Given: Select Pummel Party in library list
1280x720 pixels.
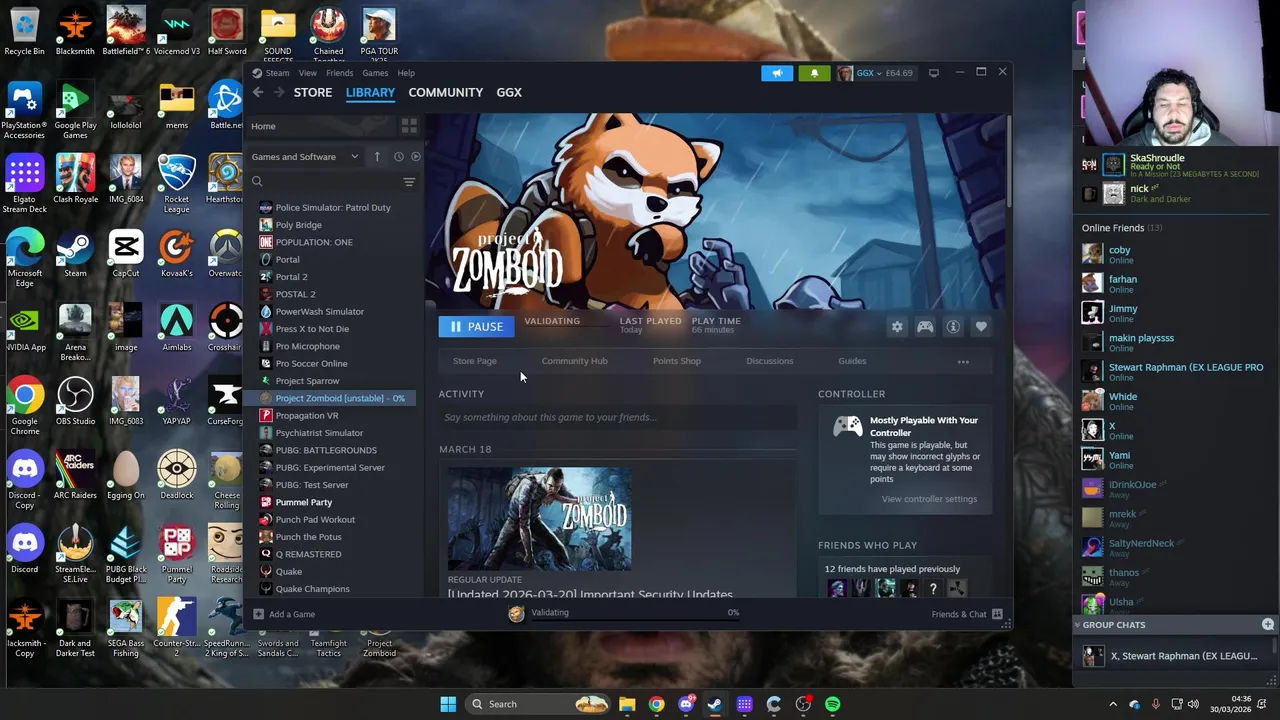Looking at the screenshot, I should pyautogui.click(x=304, y=502).
